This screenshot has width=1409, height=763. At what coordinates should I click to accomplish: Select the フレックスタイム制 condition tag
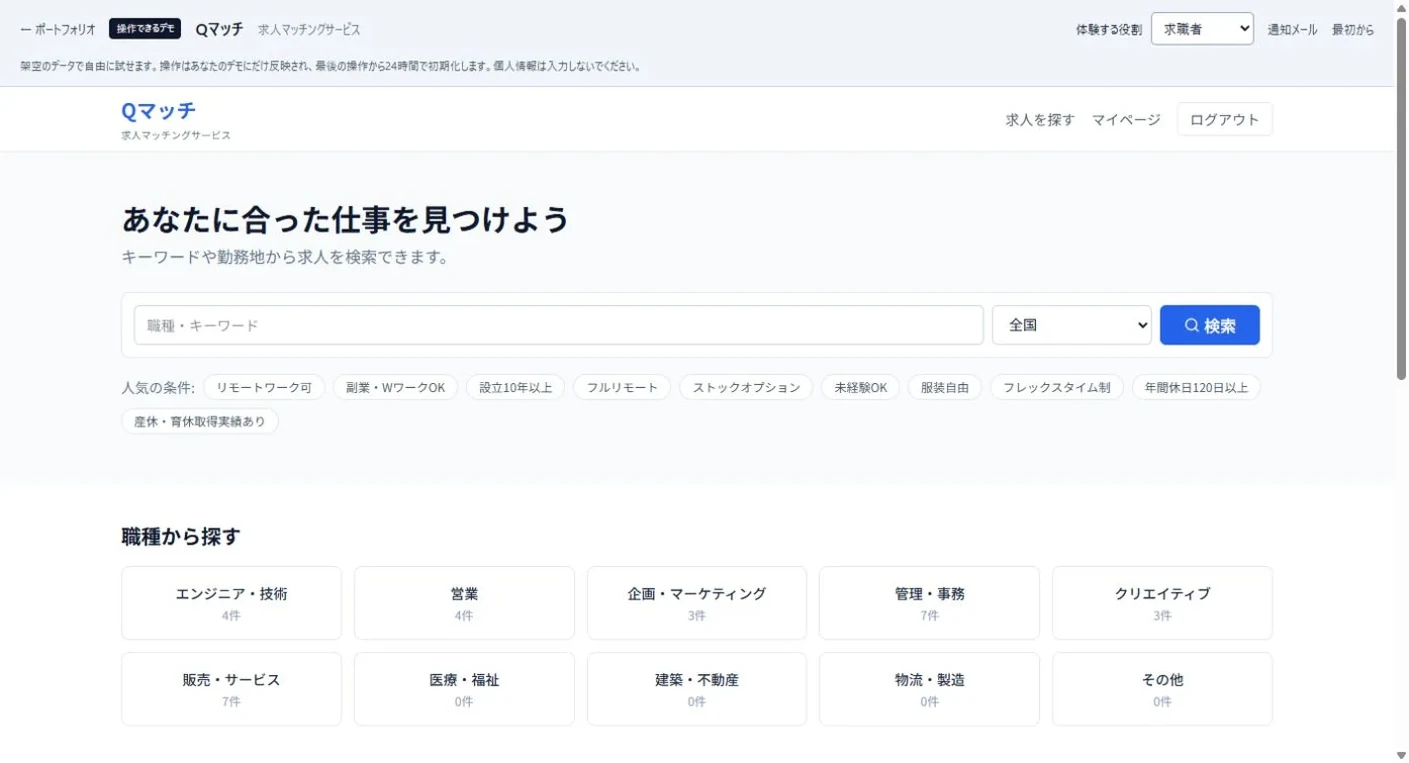click(x=1057, y=387)
